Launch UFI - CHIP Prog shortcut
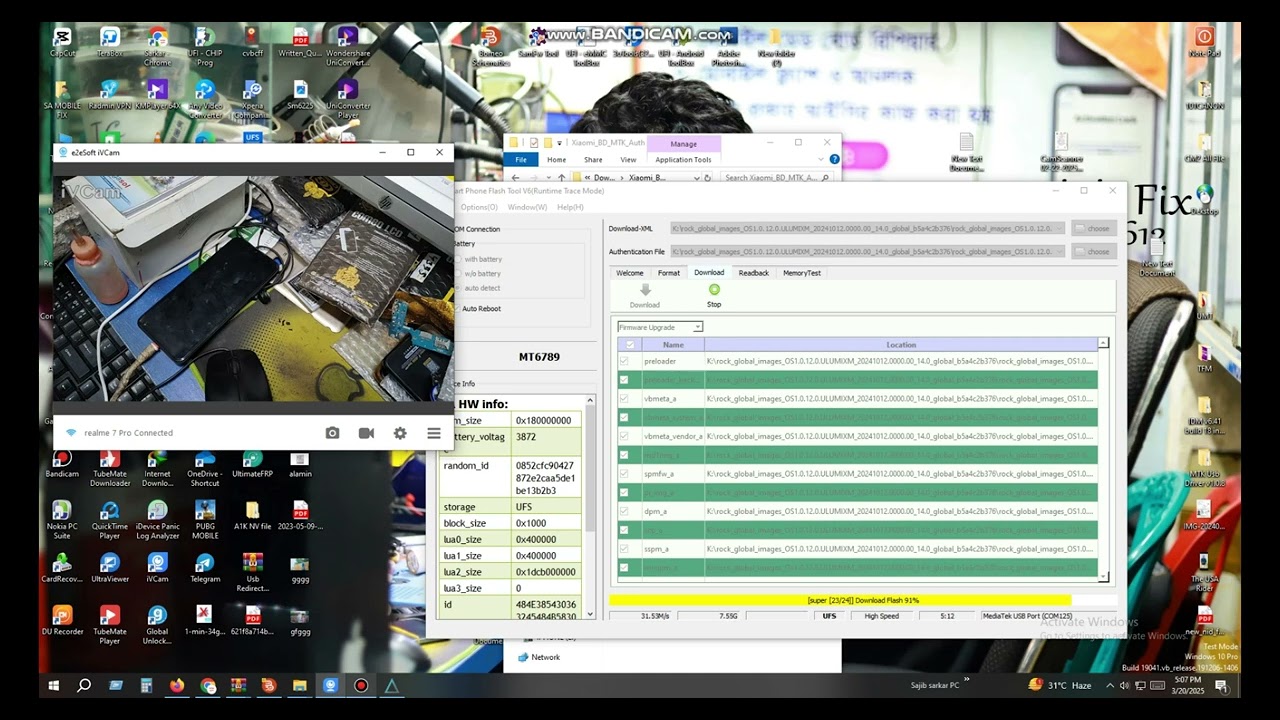This screenshot has width=1280, height=720. pyautogui.click(x=205, y=46)
